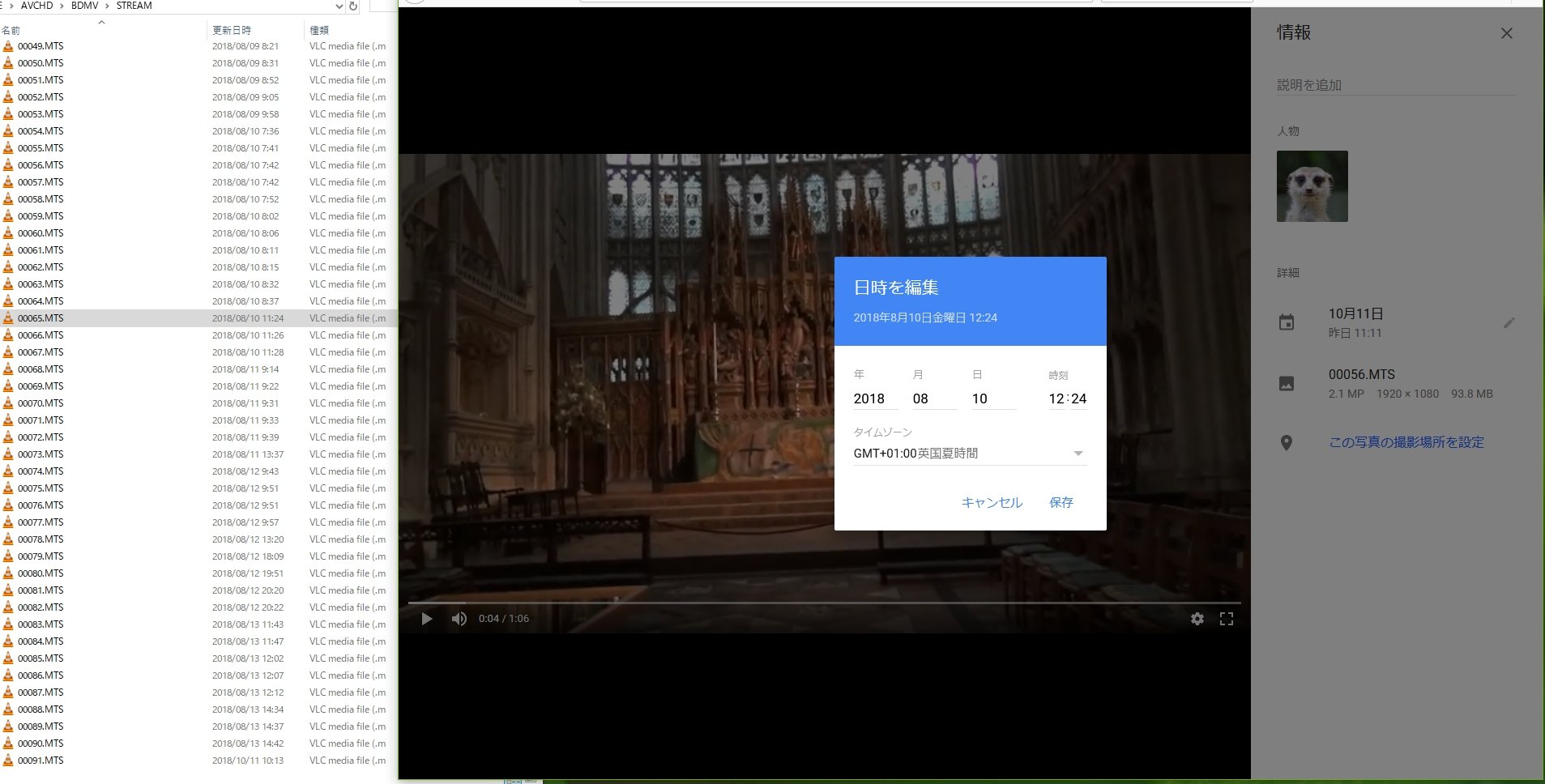
Task: Click the meerkat face thumbnail under 人物
Action: coord(1312,186)
